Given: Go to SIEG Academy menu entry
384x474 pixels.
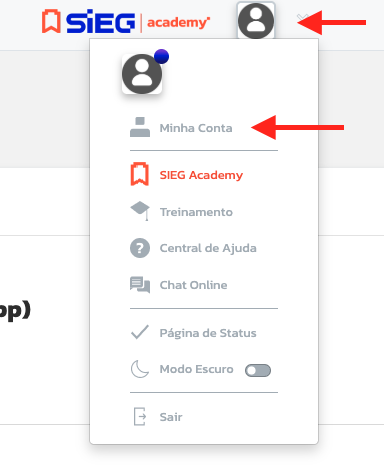Looking at the screenshot, I should coord(201,175).
